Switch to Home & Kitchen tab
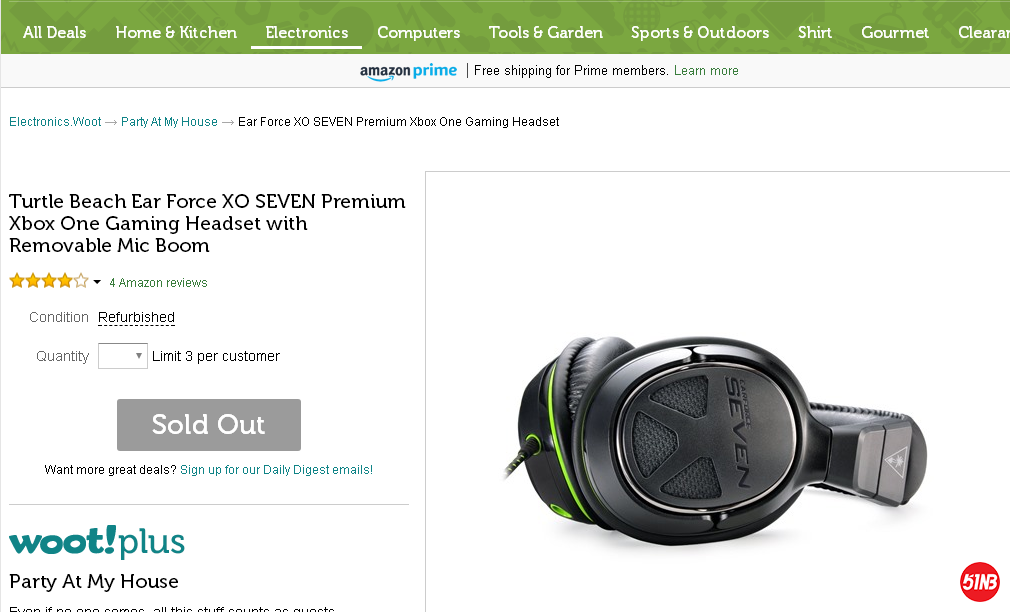 point(176,32)
